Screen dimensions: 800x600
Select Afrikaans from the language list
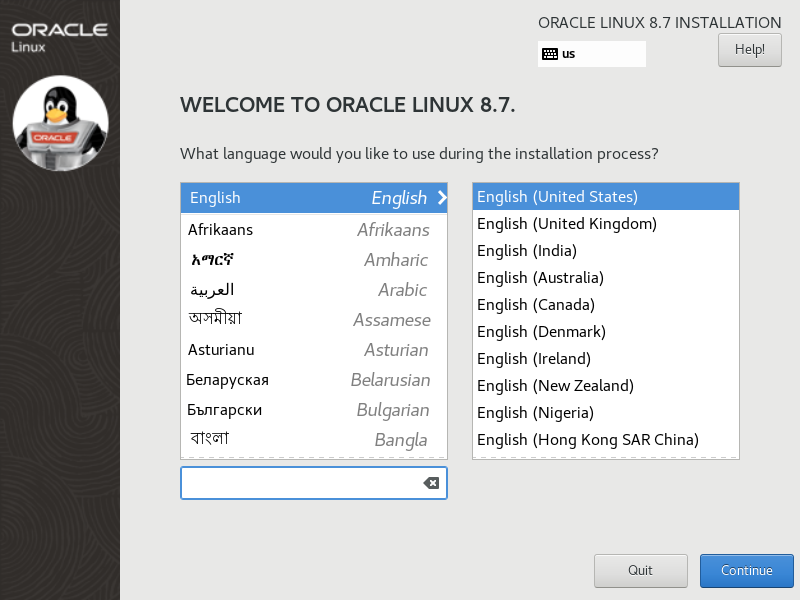(314, 230)
